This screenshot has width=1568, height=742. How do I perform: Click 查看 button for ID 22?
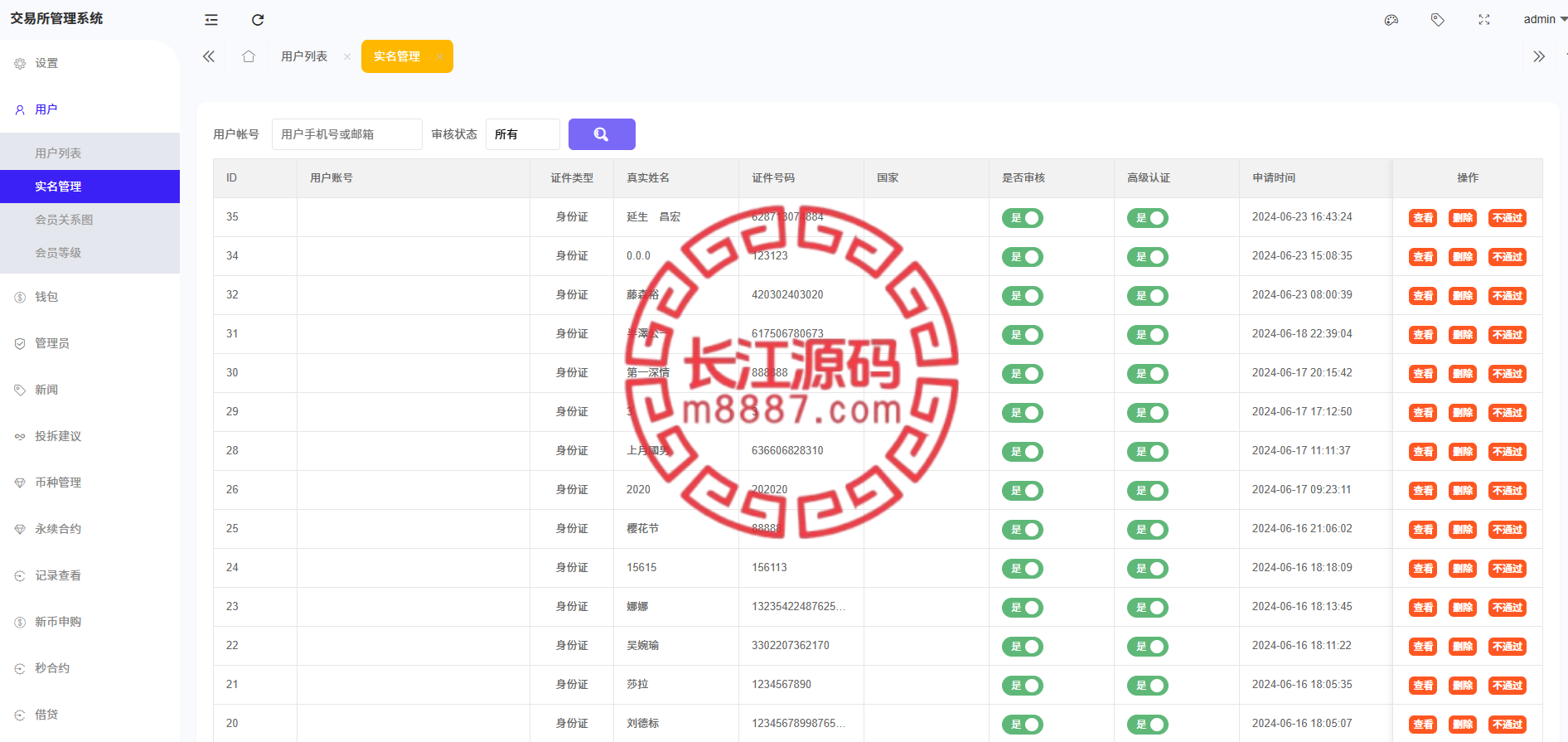[1423, 647]
